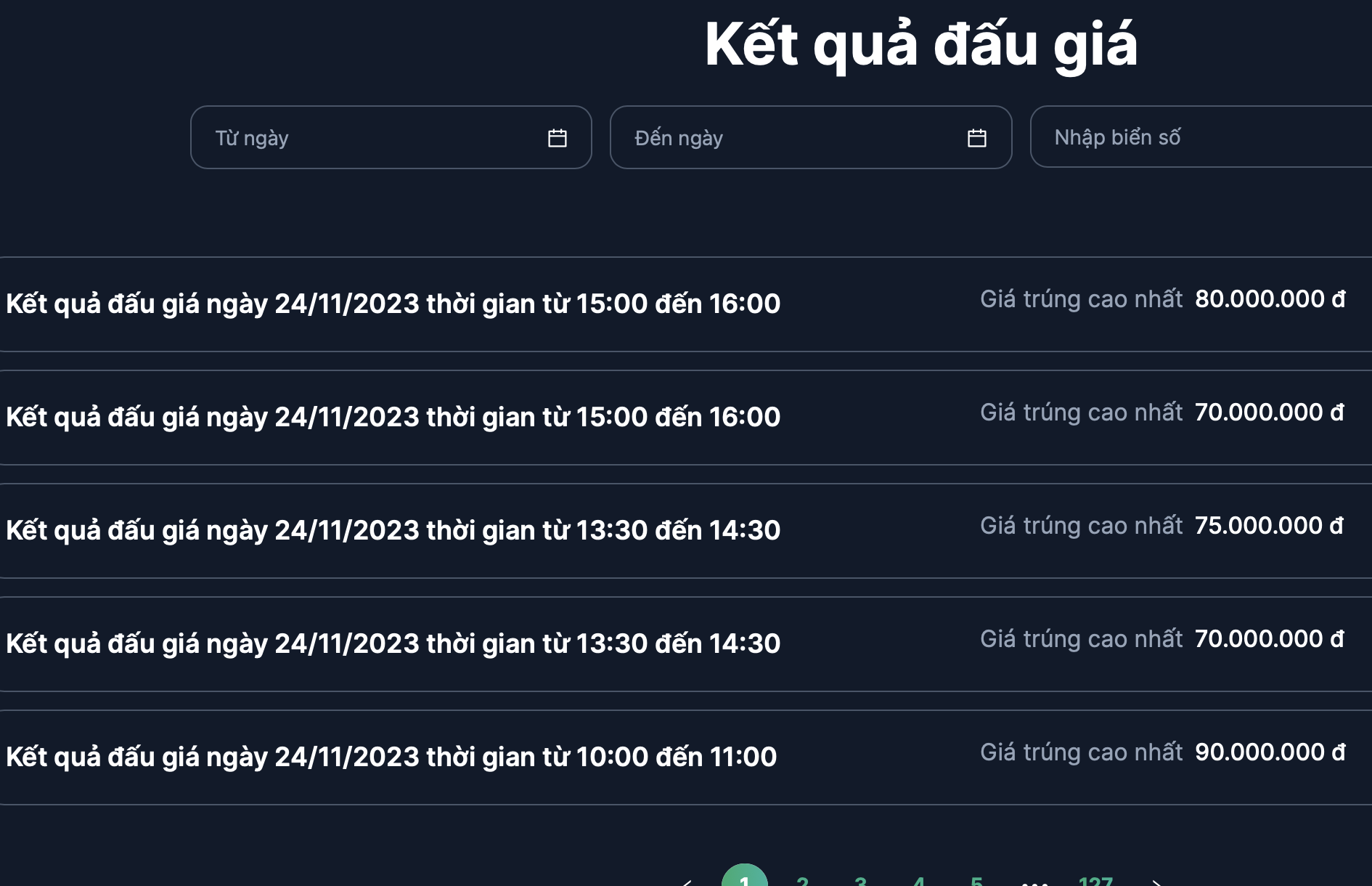Viewport: 1372px width, 886px height.
Task: Open the calendar icon for "Từ ngày"
Action: tap(558, 137)
